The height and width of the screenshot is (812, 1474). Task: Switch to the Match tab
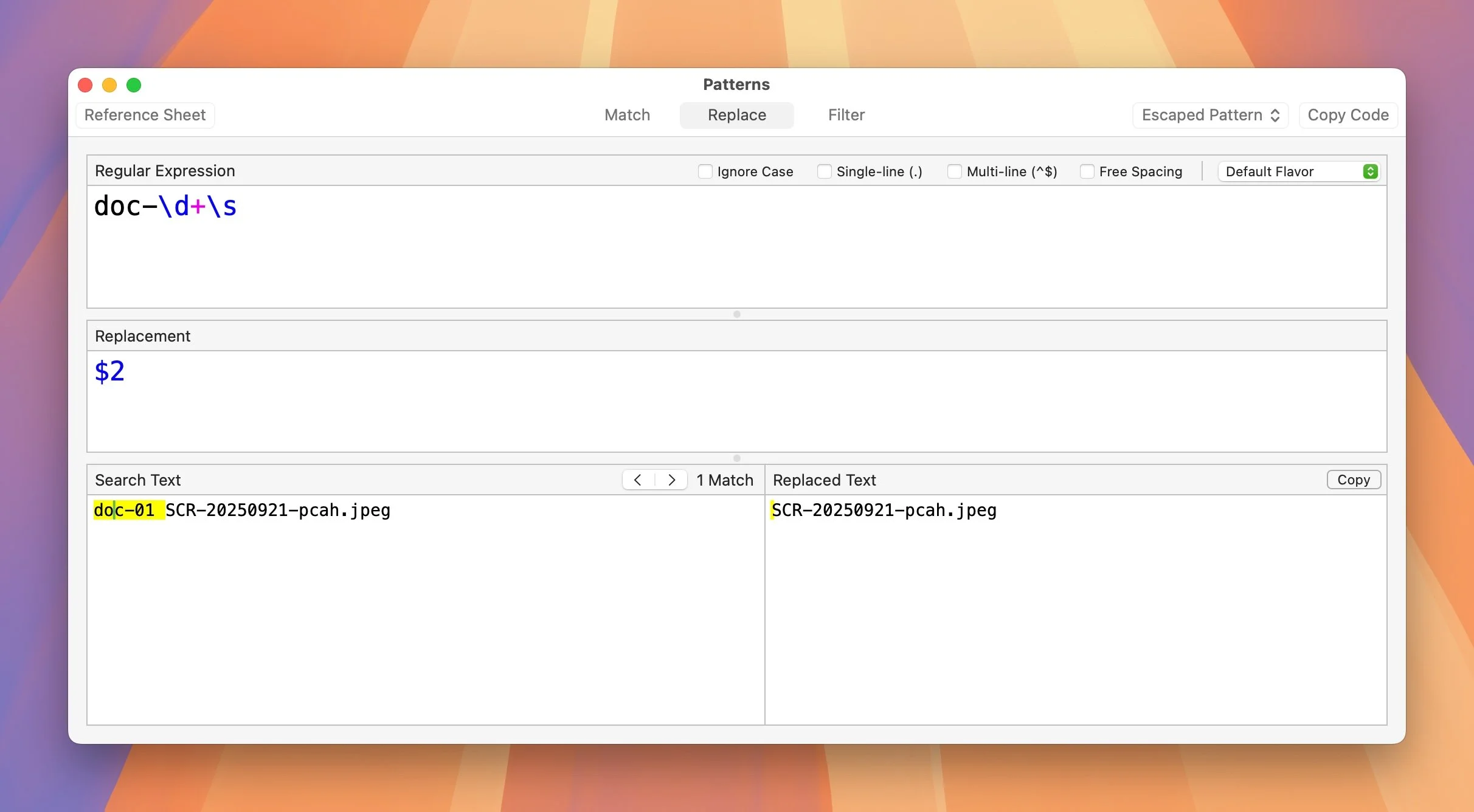[x=627, y=115]
